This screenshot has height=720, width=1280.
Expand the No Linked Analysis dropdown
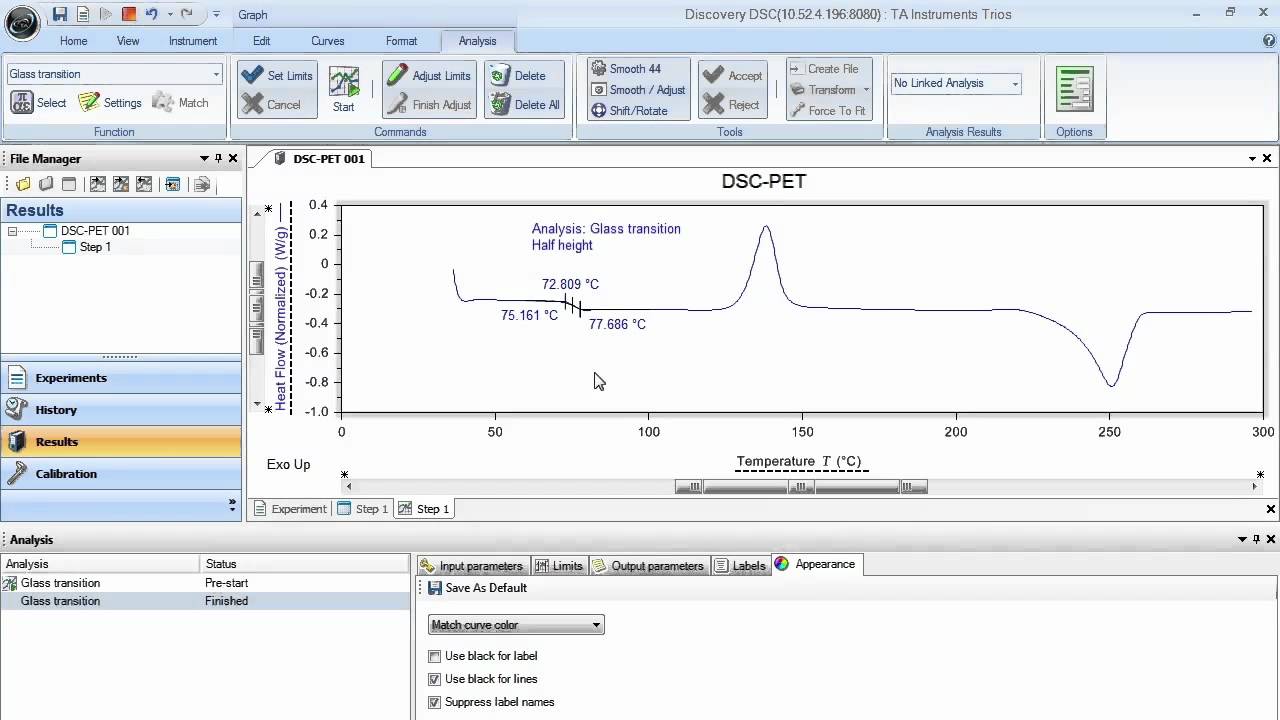[1015, 84]
